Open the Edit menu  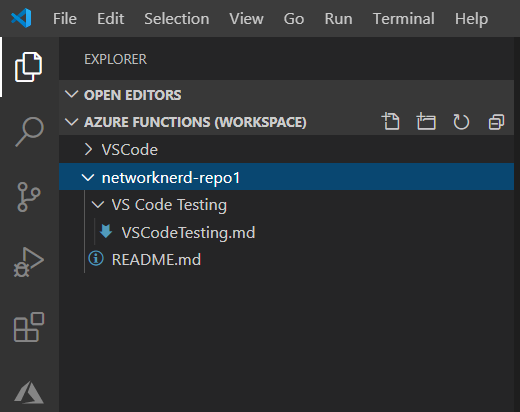[111, 19]
